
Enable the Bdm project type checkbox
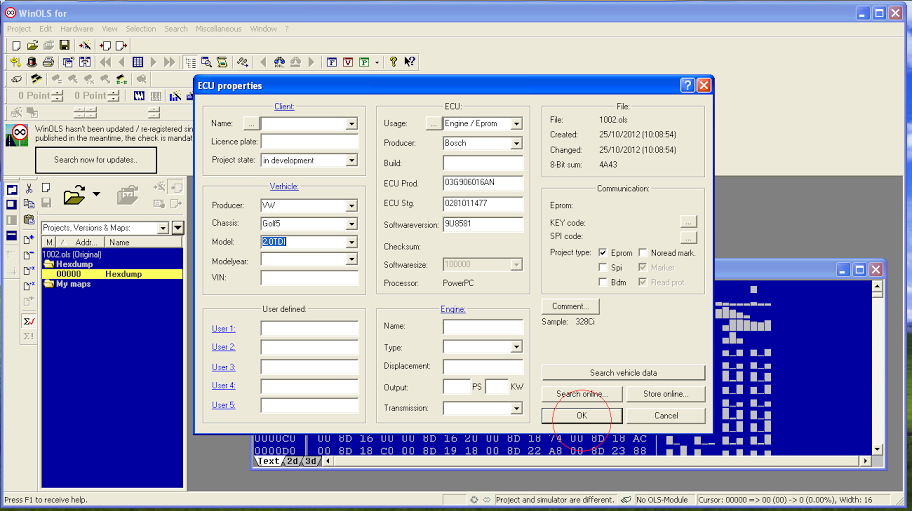point(603,282)
